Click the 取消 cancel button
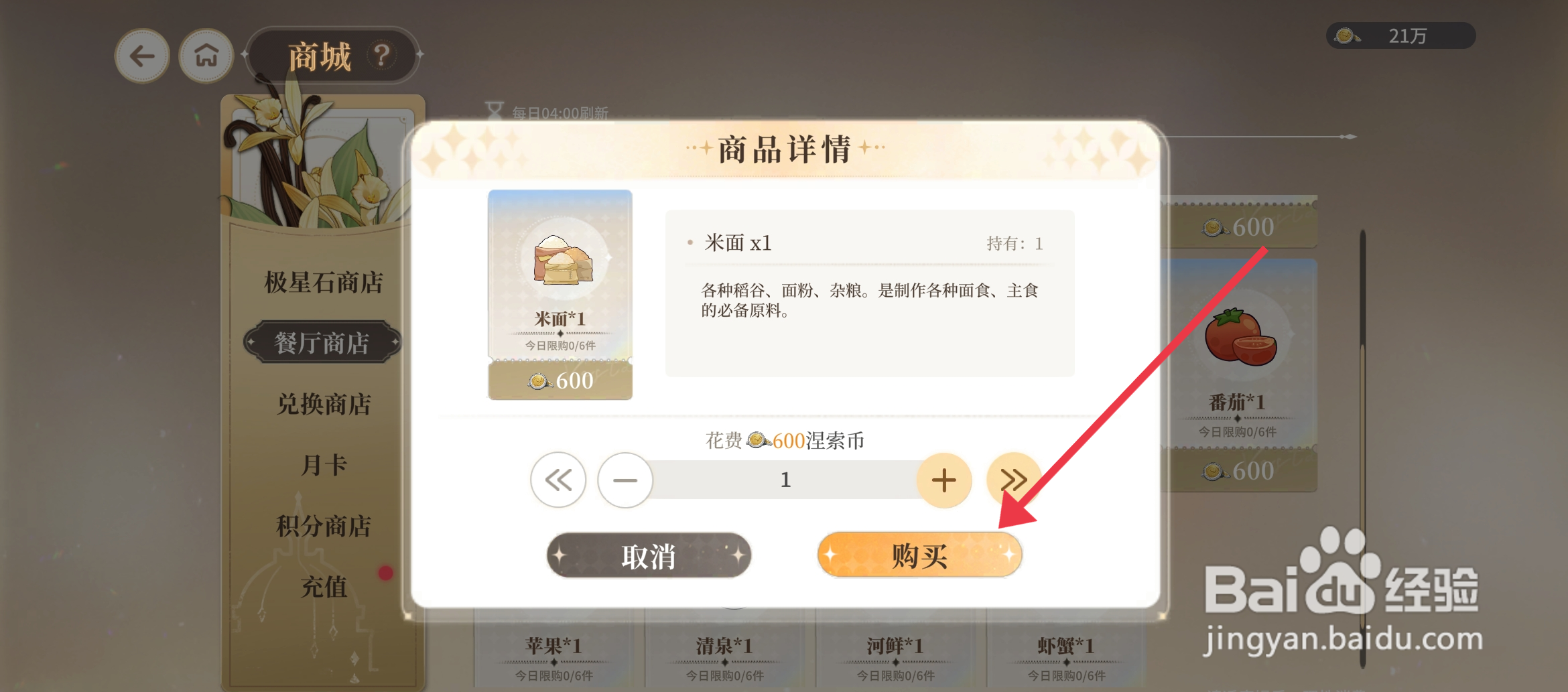Image resolution: width=1568 pixels, height=692 pixels. click(649, 555)
